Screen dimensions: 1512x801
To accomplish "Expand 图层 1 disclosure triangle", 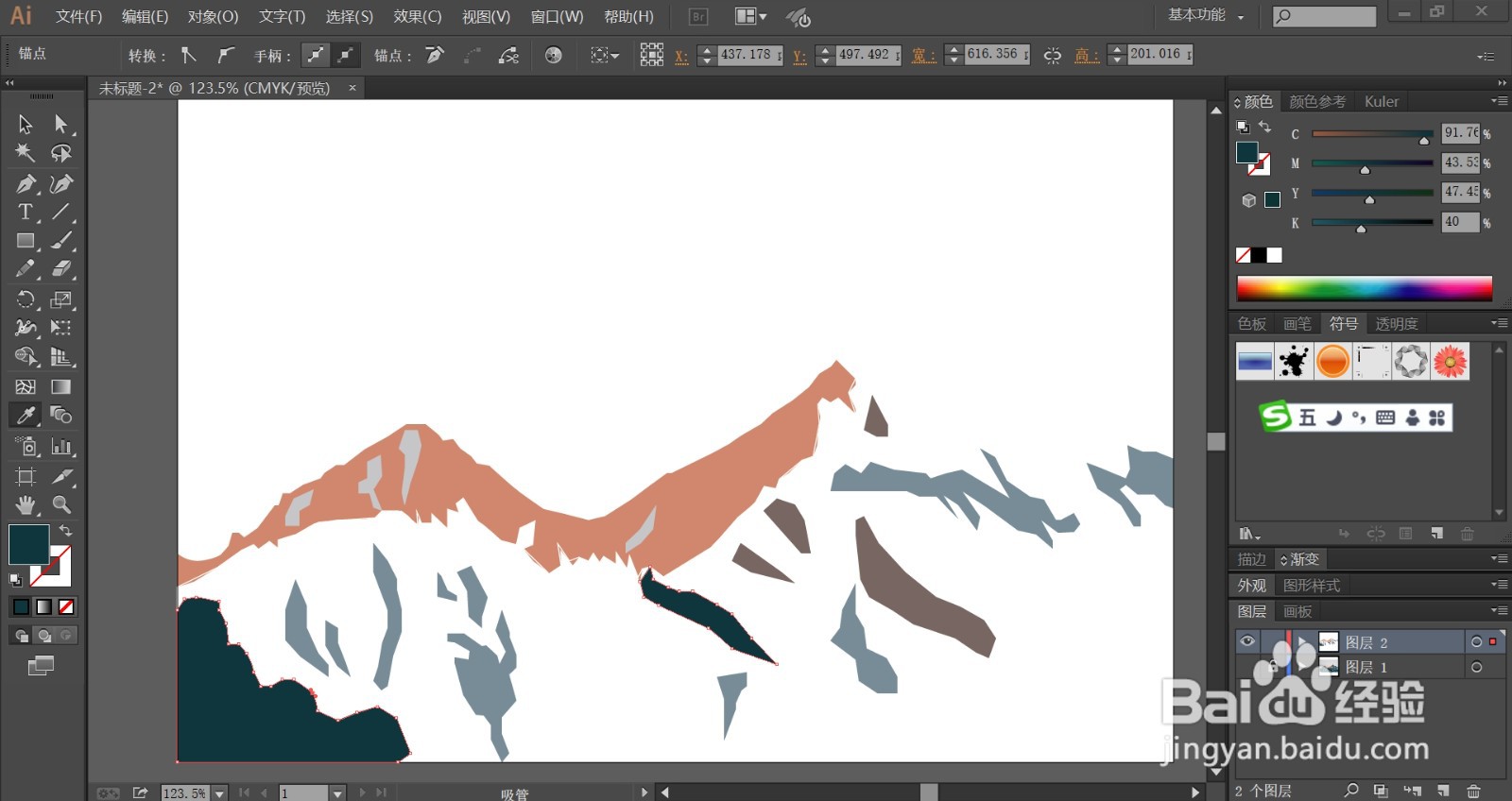I will 1303,667.
